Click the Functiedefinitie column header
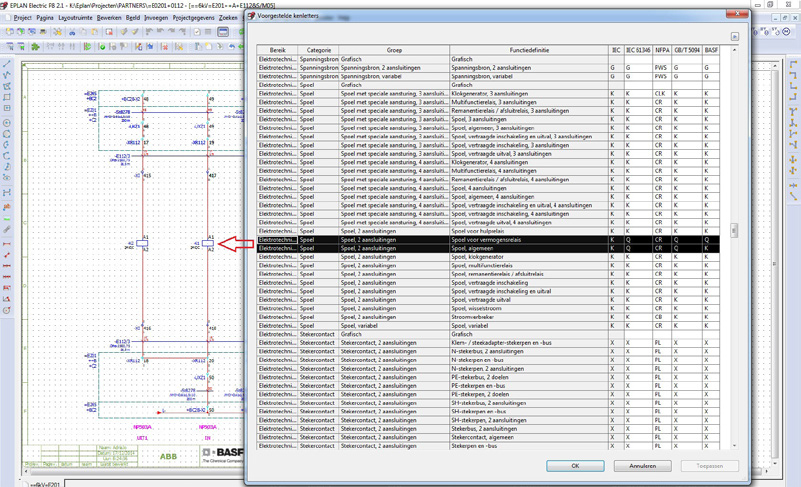The height and width of the screenshot is (487, 801). [x=528, y=50]
